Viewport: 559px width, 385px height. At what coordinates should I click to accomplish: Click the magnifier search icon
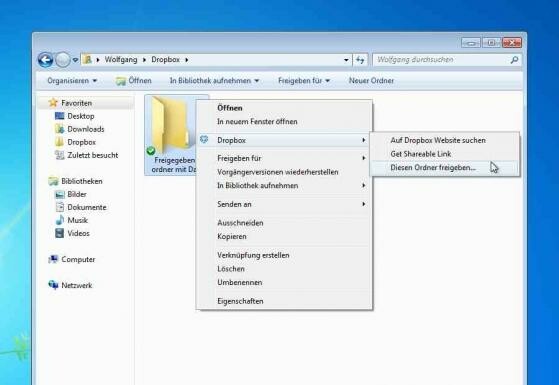point(514,60)
